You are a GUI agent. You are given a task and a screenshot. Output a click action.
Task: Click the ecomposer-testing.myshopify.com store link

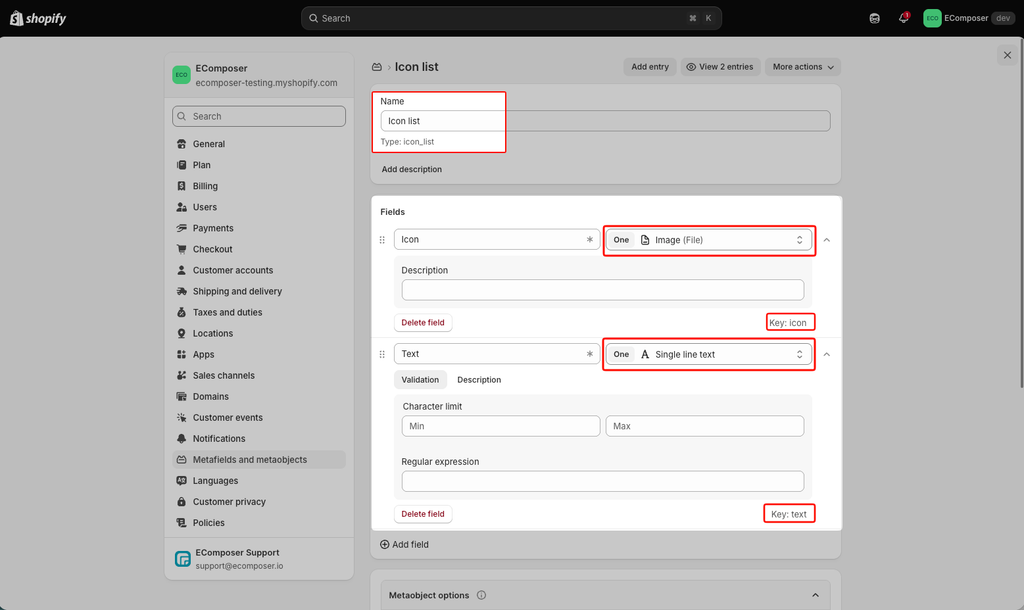pos(266,83)
